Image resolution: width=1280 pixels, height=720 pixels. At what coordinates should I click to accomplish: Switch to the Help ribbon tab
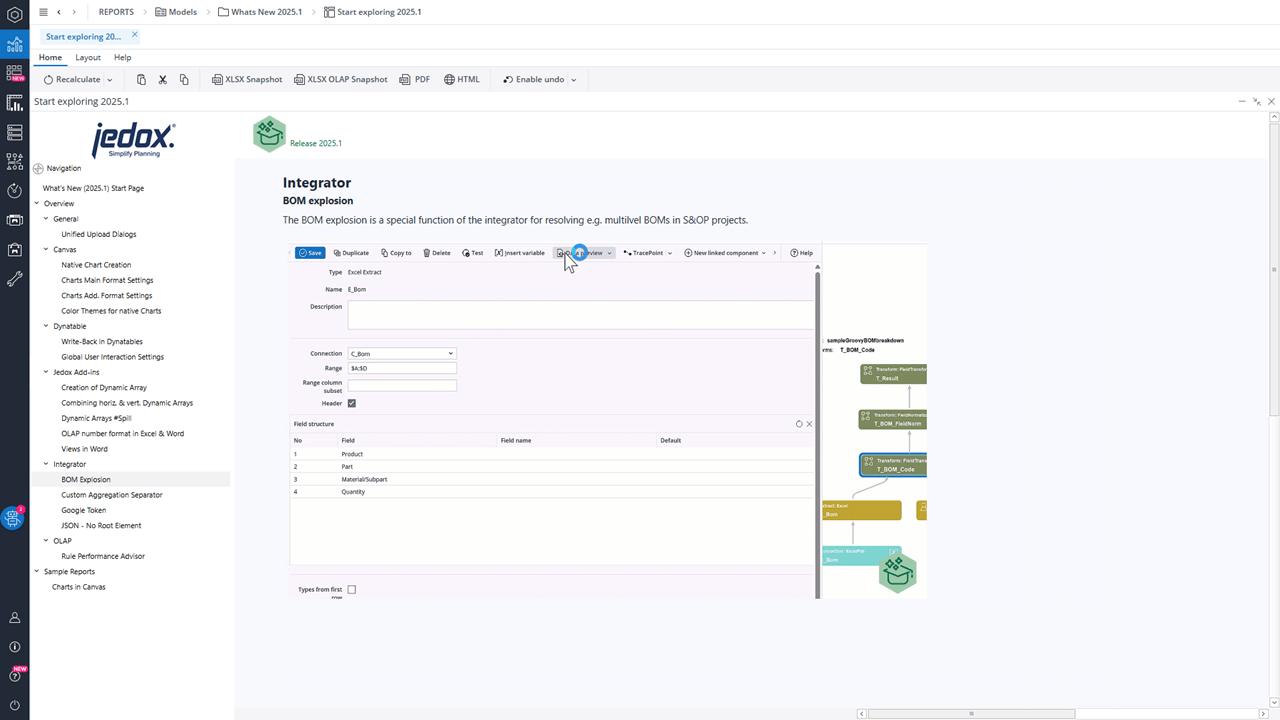[122, 58]
